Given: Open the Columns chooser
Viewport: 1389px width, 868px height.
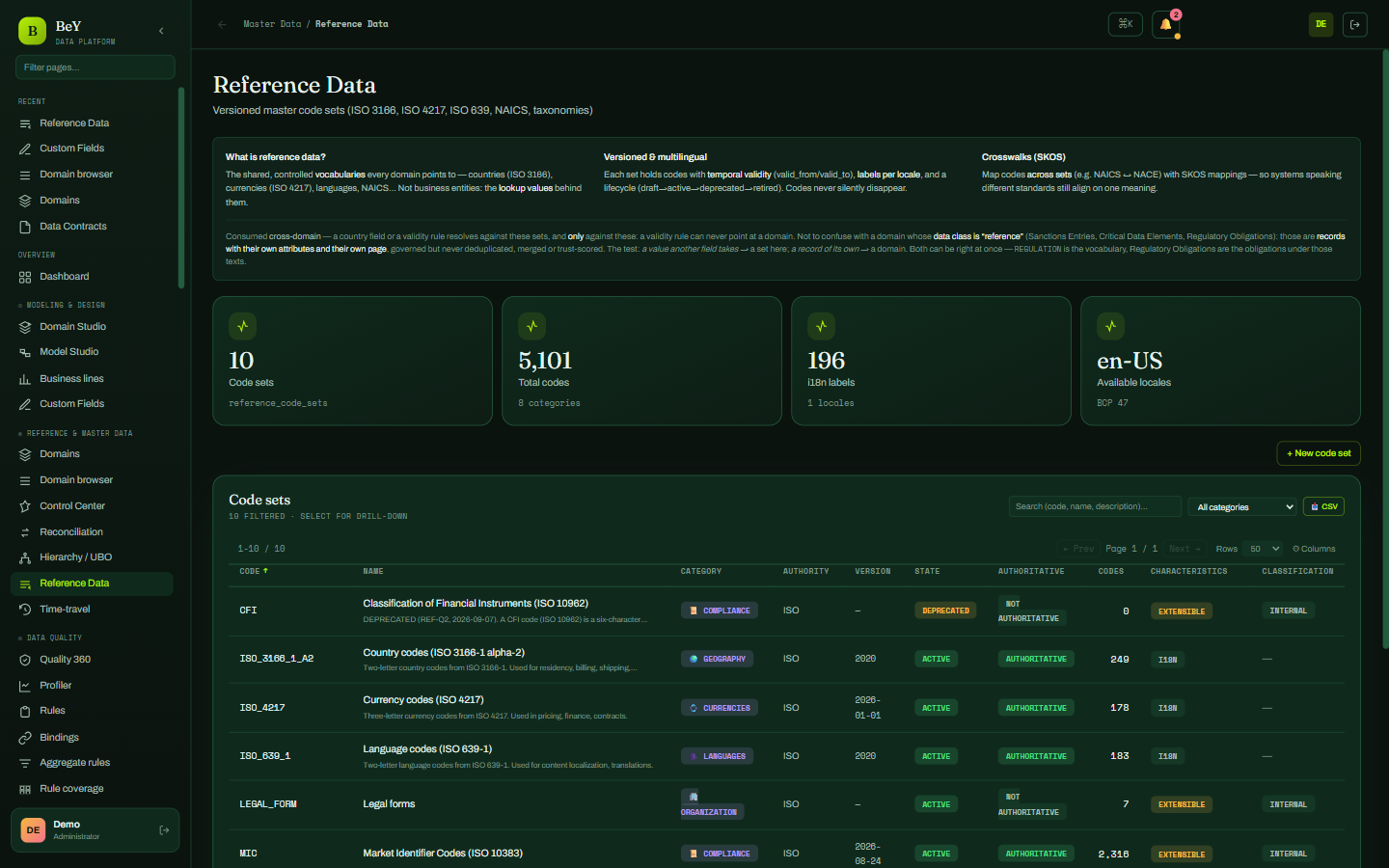Looking at the screenshot, I should [1314, 549].
